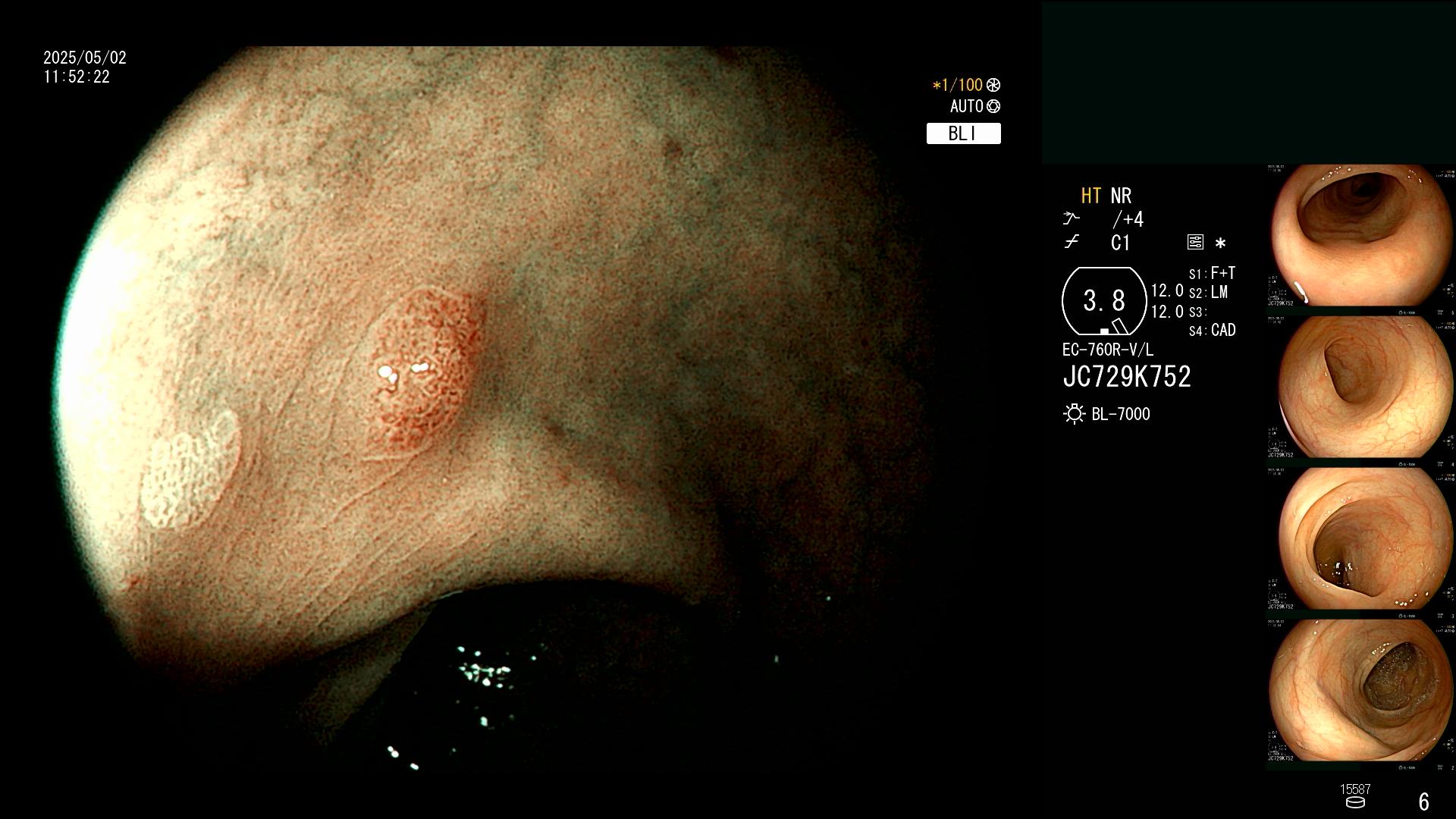Viewport: 1456px width, 819px height.
Task: Click the time stamp 11:52:22
Action: [x=77, y=77]
